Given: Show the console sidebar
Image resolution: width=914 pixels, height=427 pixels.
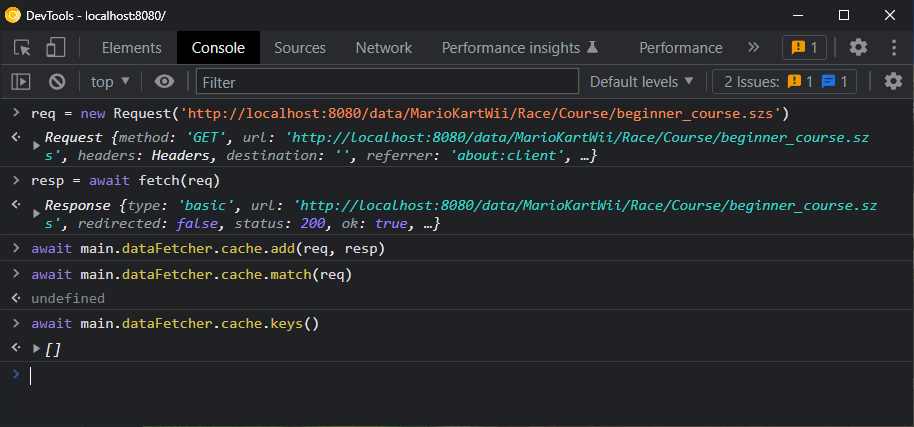Looking at the screenshot, I should (x=21, y=82).
